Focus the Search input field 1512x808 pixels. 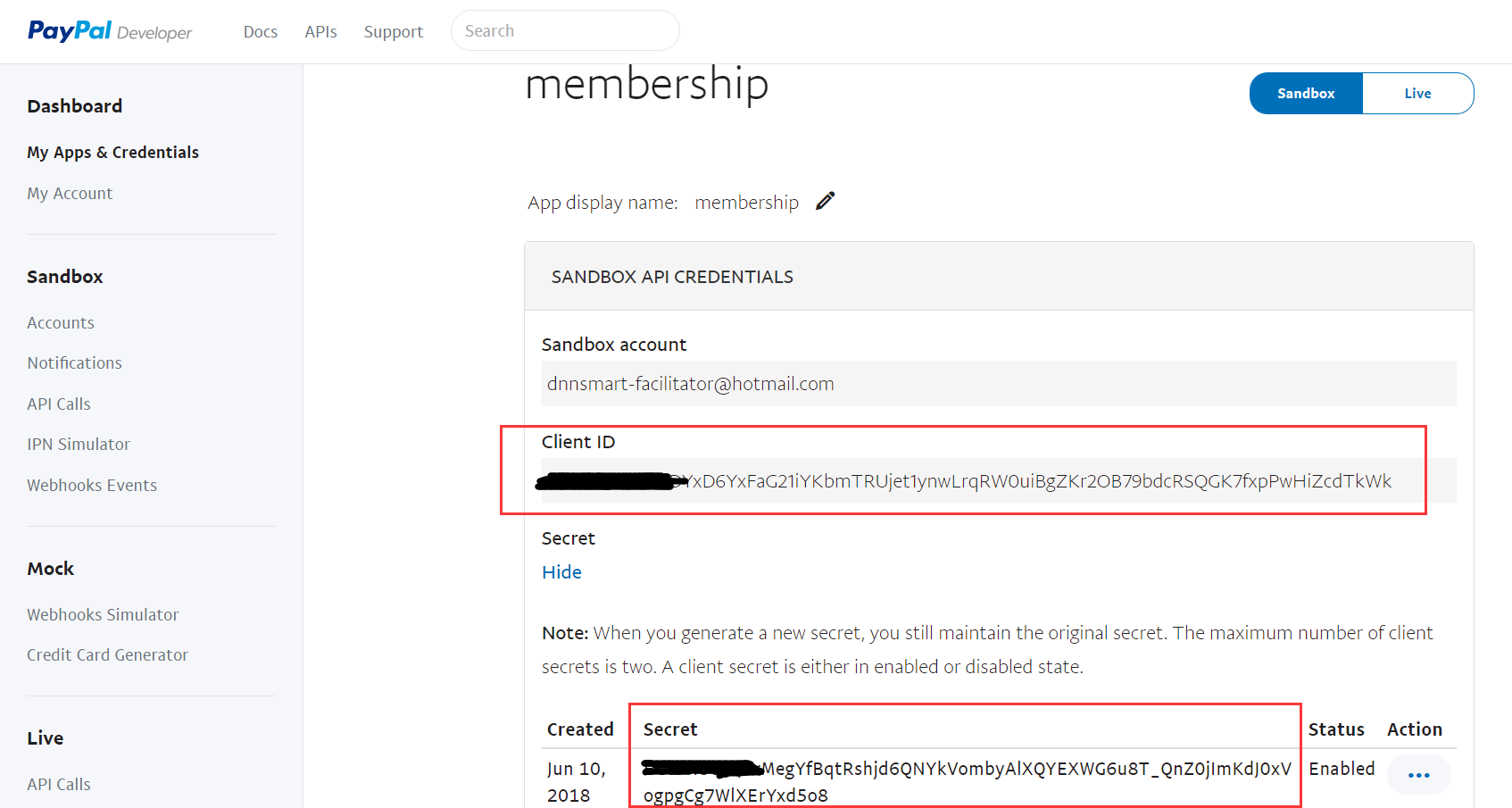[565, 30]
